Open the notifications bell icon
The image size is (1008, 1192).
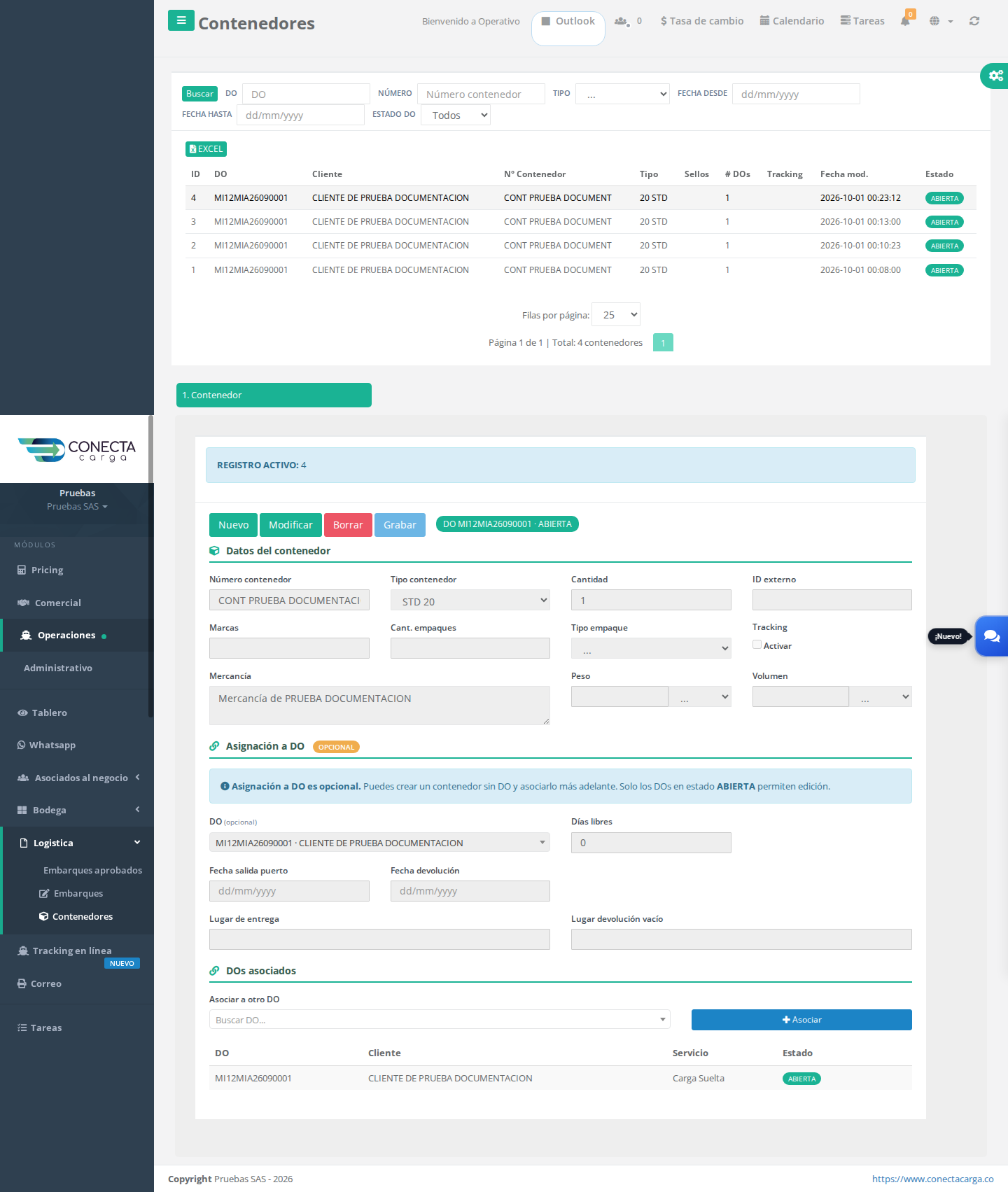pos(905,21)
